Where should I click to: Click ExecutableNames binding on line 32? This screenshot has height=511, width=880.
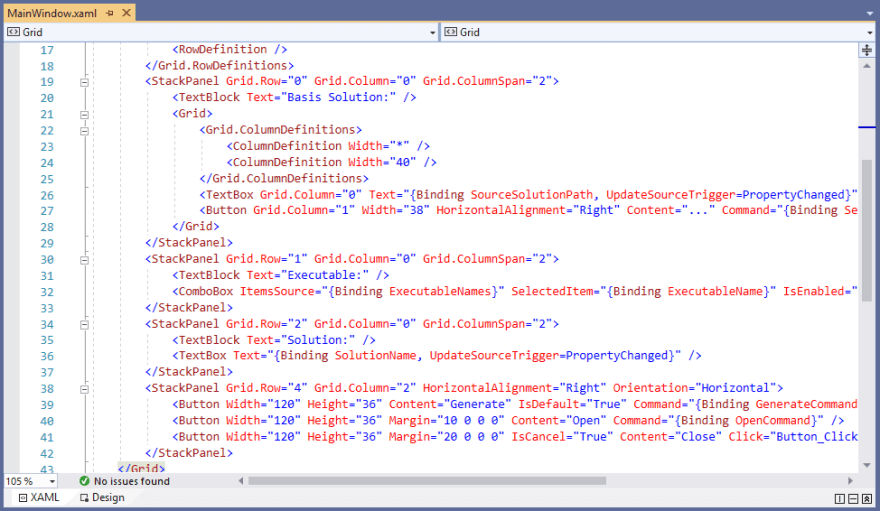click(x=440, y=291)
